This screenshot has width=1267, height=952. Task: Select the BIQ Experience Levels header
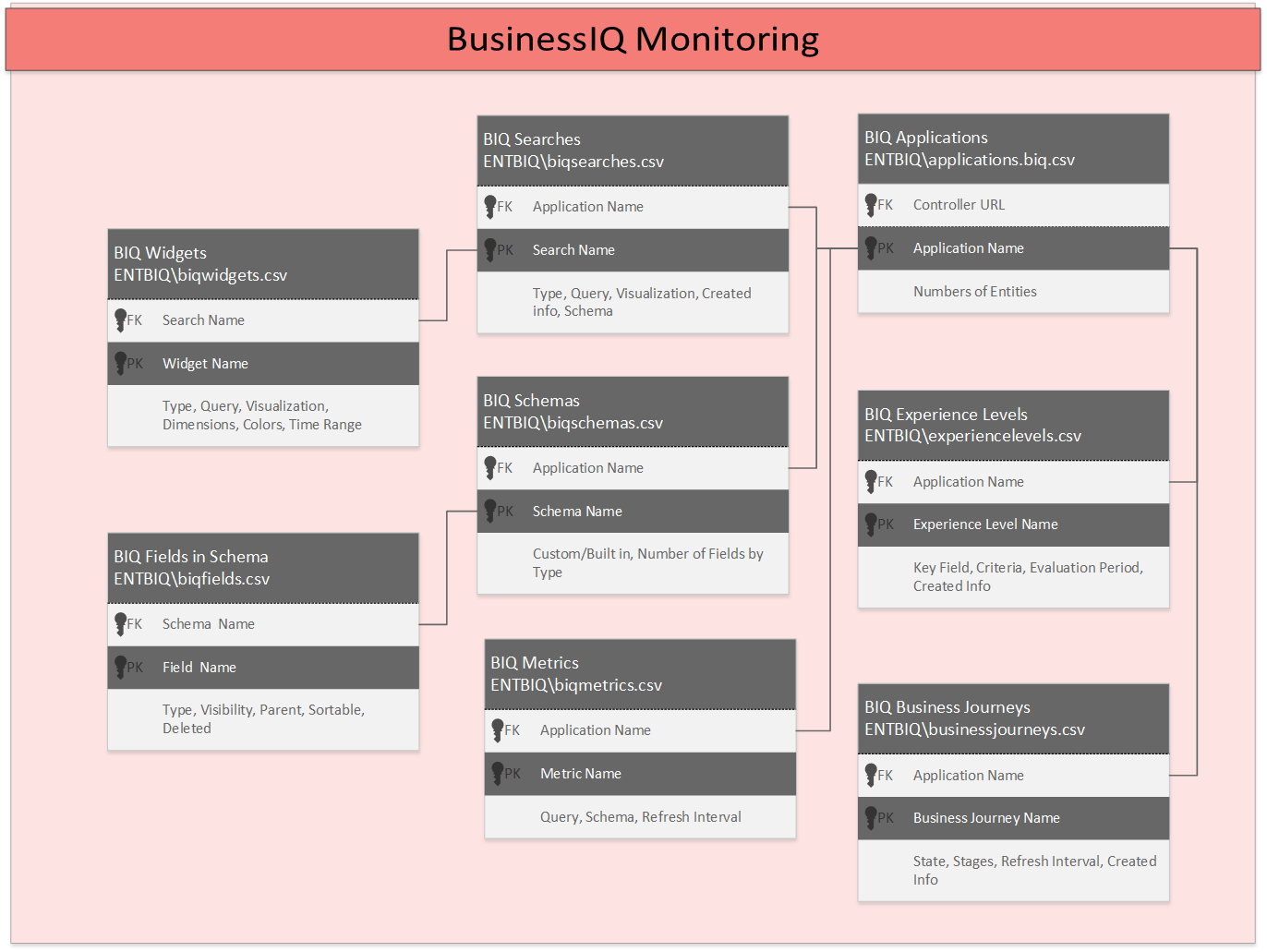pyautogui.click(x=1013, y=426)
